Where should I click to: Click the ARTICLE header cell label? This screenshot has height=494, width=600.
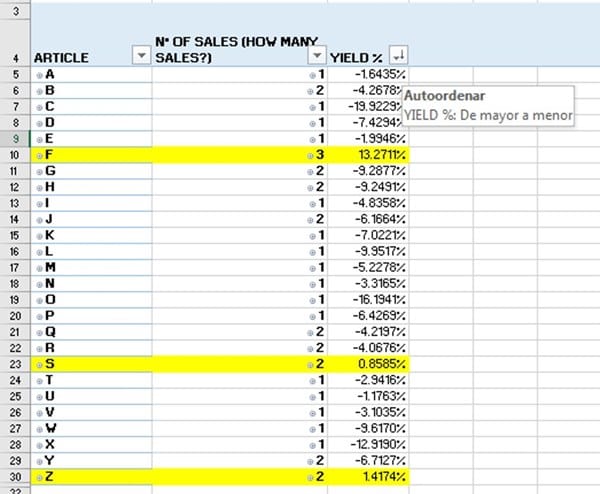[x=62, y=57]
